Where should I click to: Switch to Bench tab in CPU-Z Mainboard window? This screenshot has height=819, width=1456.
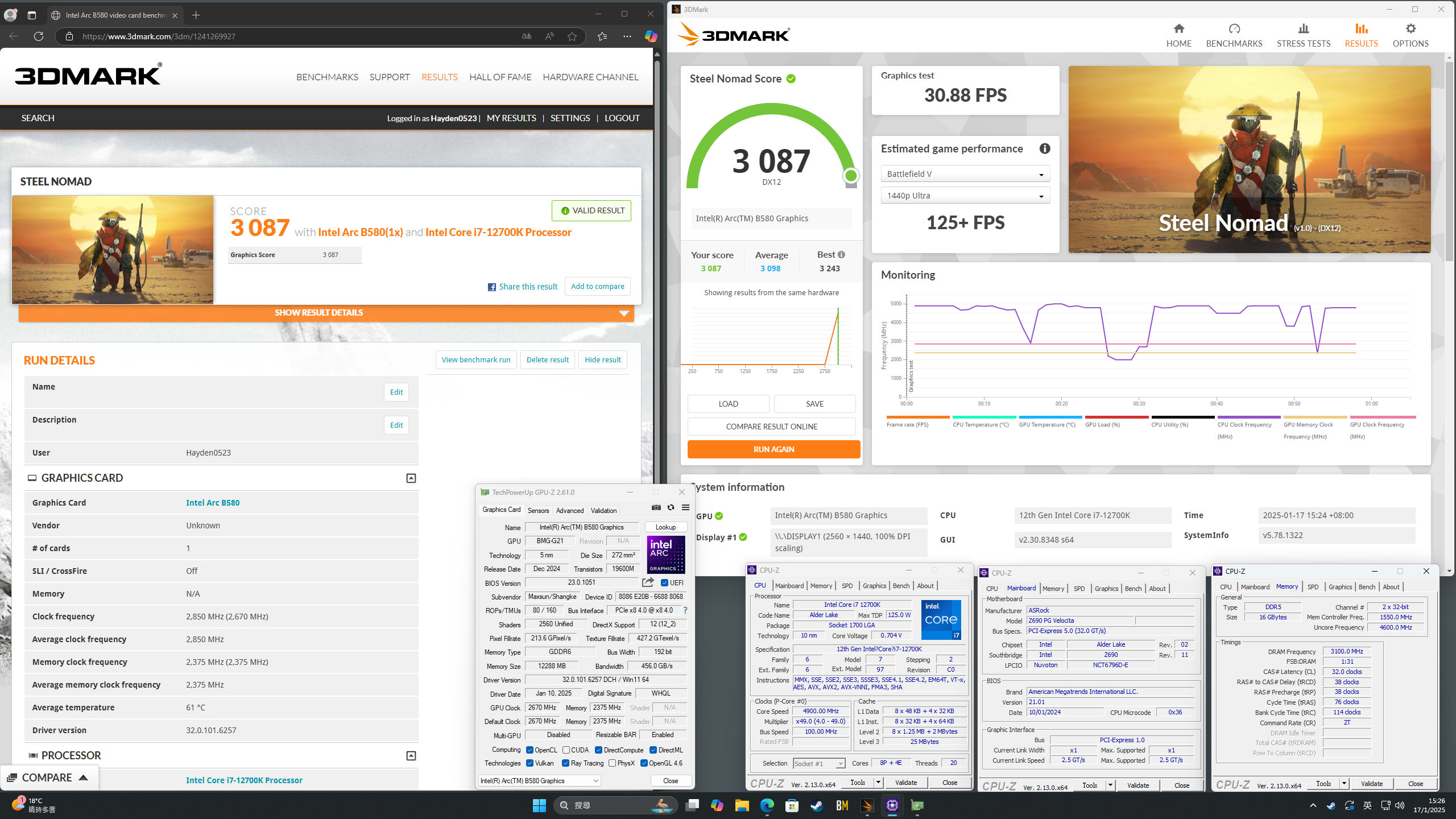1133,589
